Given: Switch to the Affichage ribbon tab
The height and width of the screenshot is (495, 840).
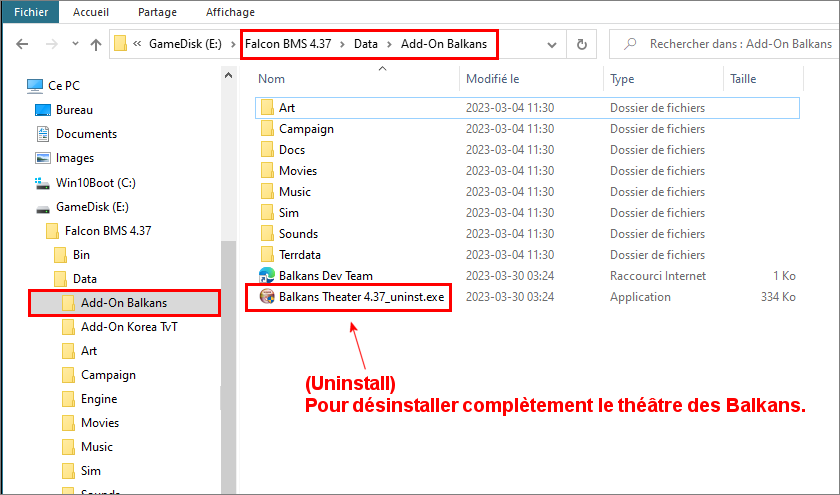Looking at the screenshot, I should click(x=231, y=12).
